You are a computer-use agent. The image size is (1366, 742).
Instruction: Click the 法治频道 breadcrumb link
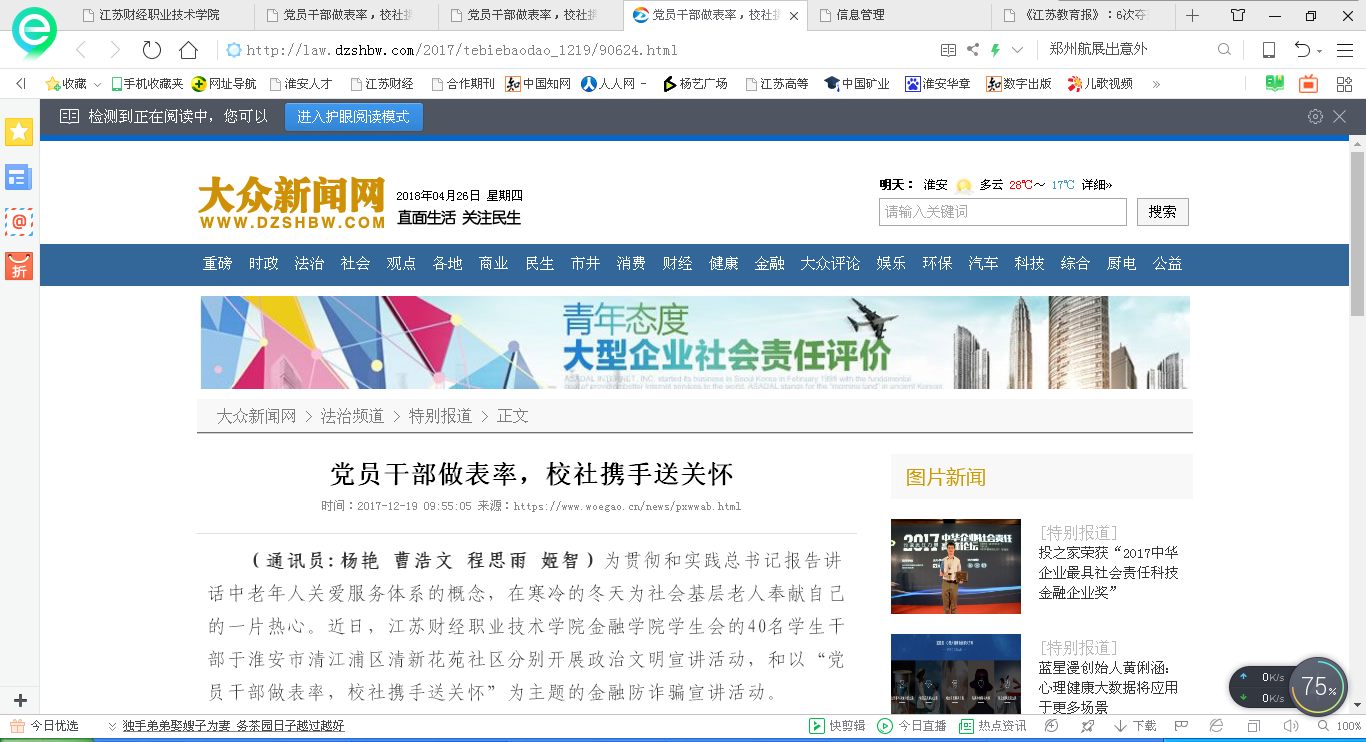click(352, 416)
